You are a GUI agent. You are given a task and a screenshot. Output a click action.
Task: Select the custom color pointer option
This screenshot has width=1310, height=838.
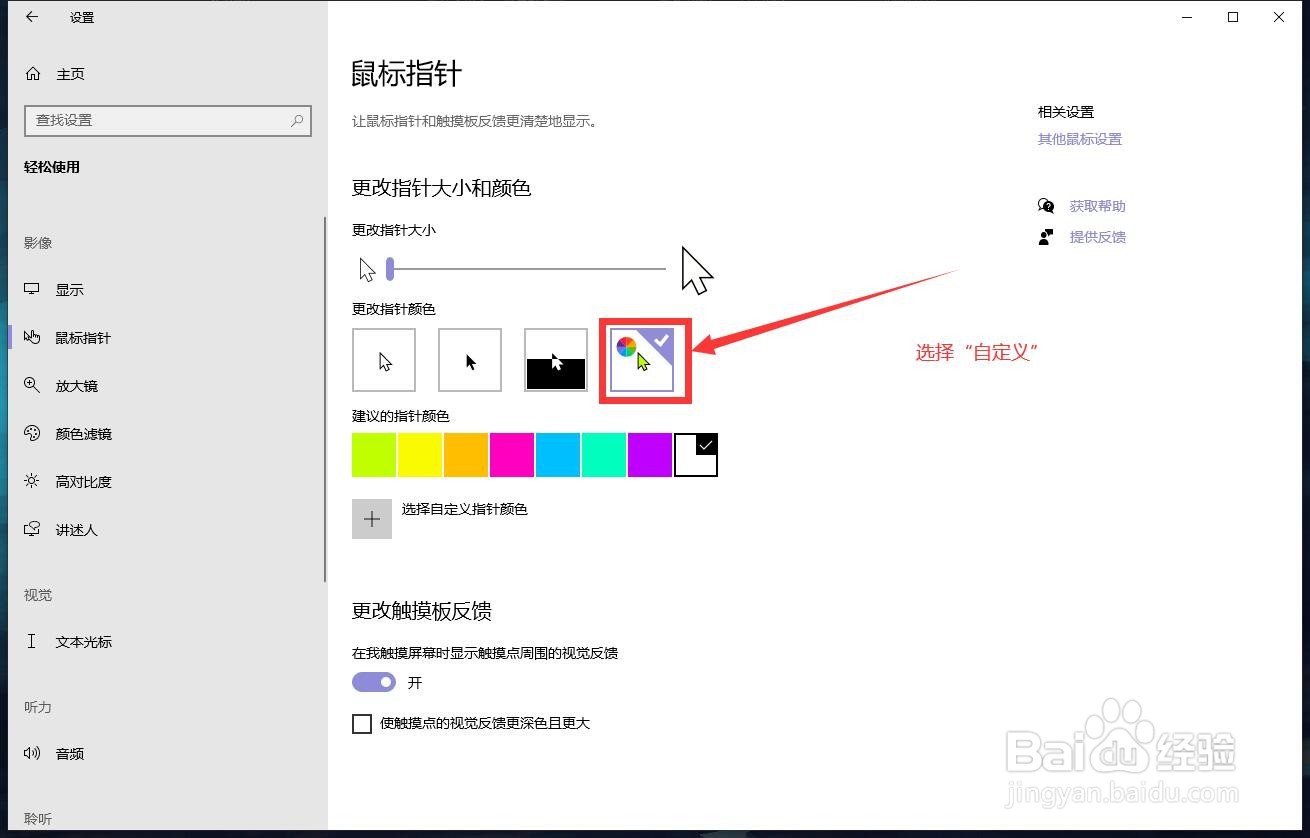[642, 360]
